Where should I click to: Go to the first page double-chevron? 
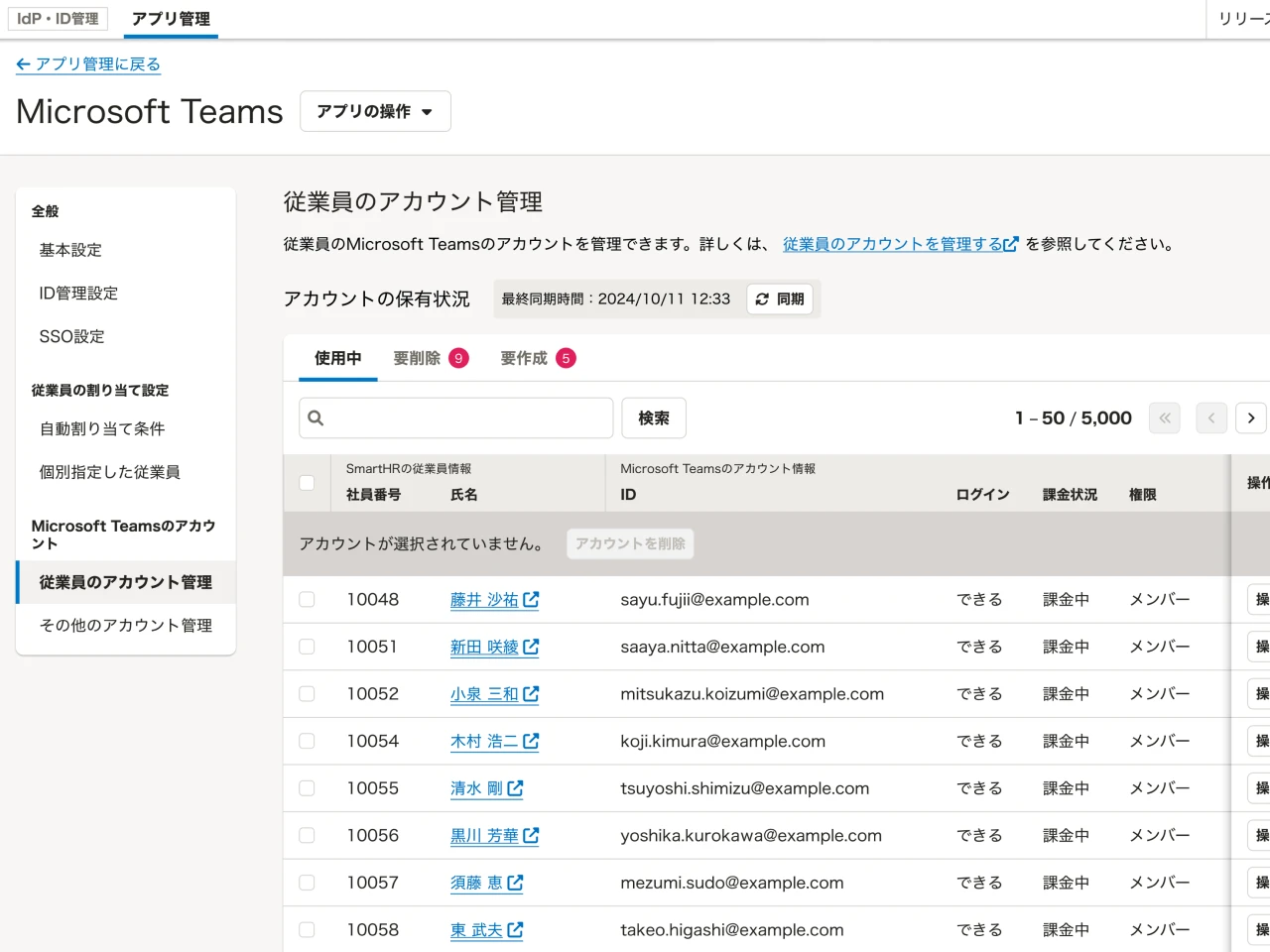(1165, 418)
